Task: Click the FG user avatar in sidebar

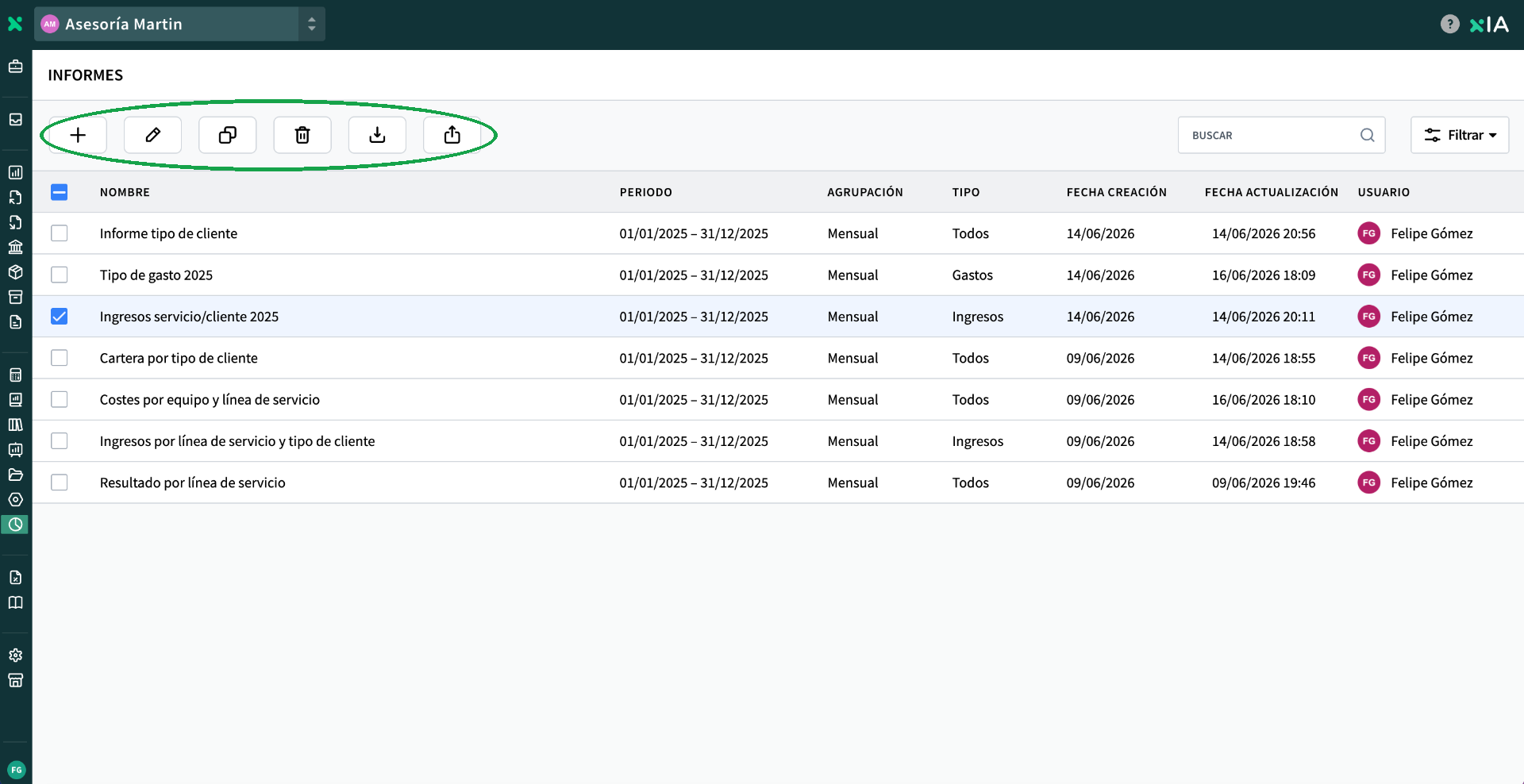Action: coord(16,770)
